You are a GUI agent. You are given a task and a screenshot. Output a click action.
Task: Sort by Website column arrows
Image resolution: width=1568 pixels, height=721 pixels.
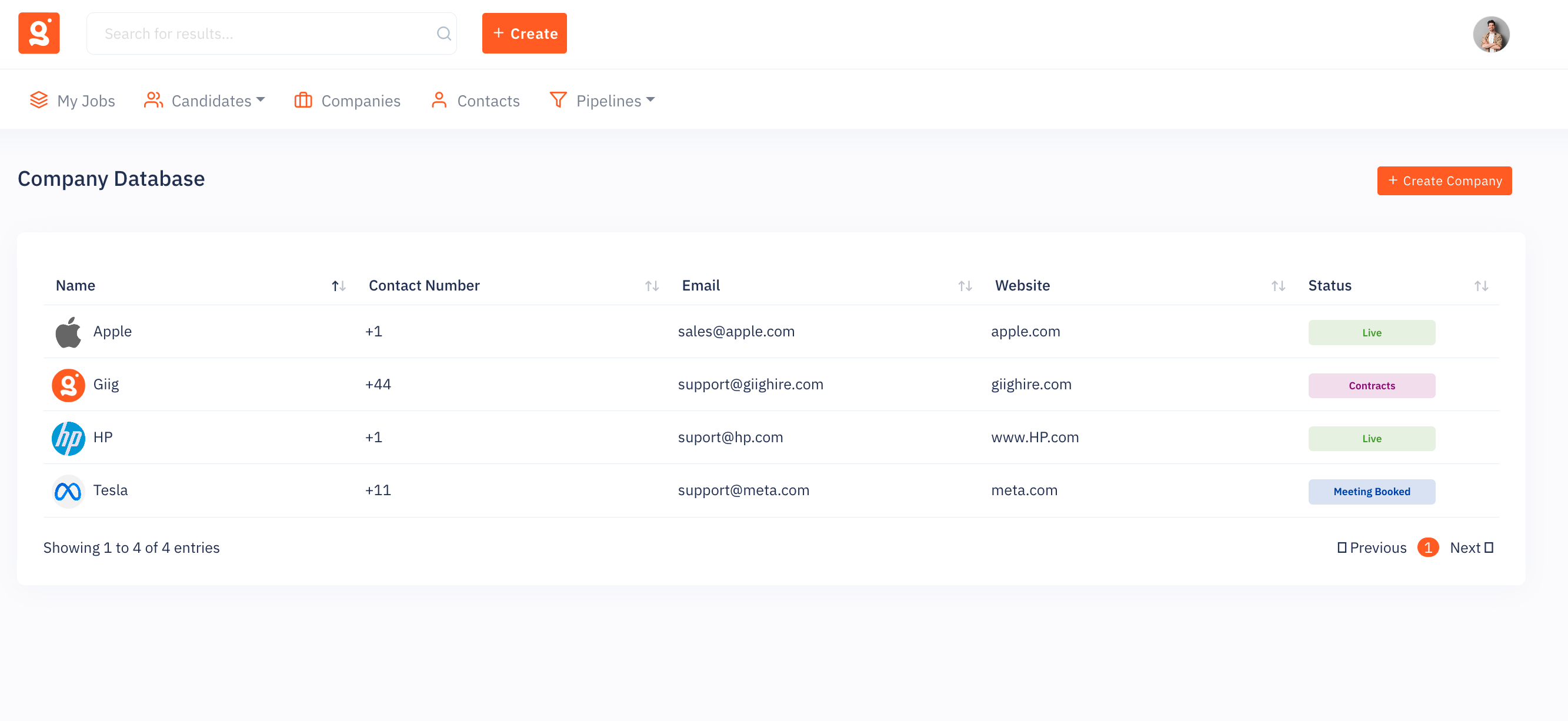click(x=1278, y=286)
